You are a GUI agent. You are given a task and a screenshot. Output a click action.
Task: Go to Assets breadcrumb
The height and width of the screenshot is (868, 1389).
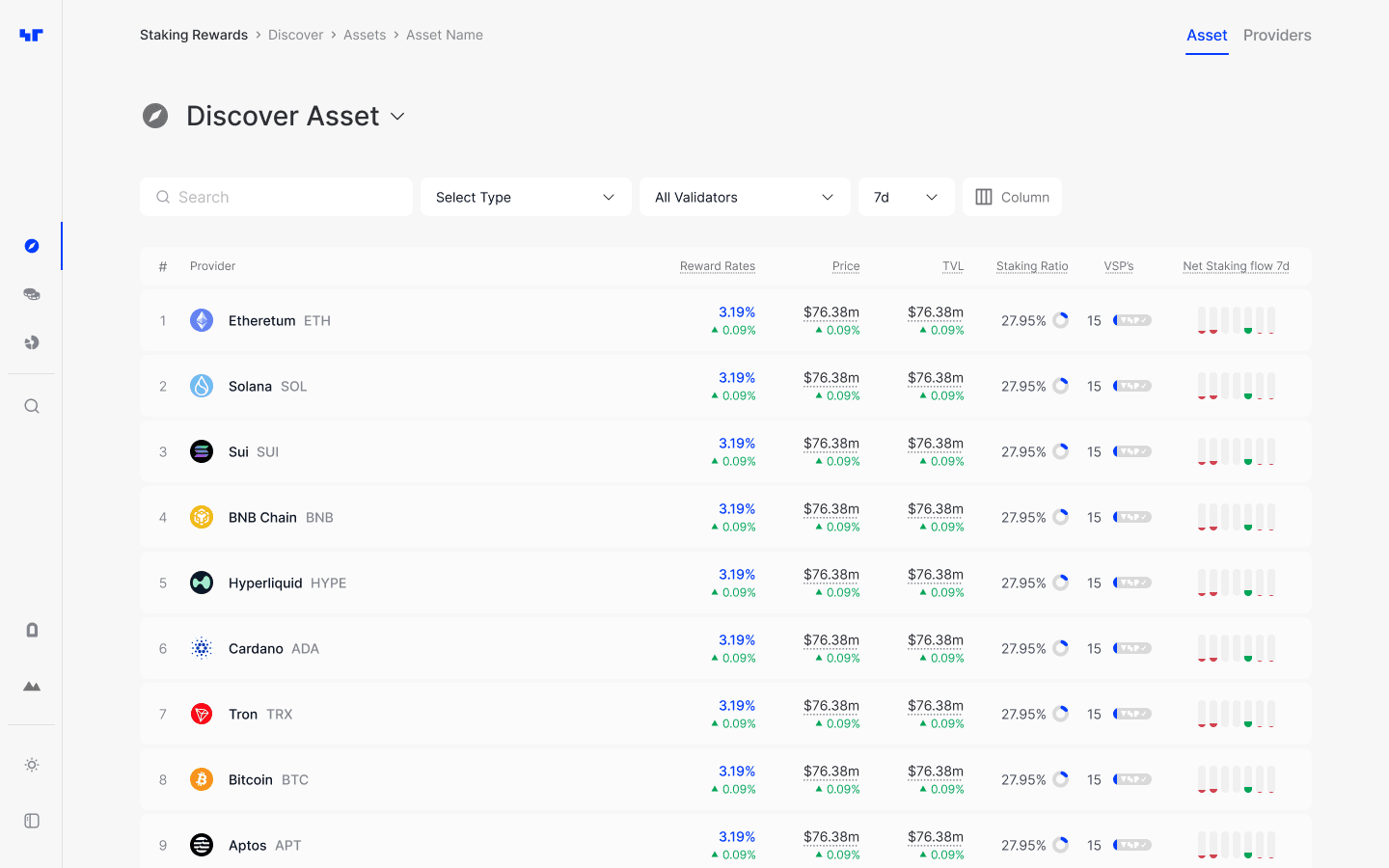pyautogui.click(x=365, y=35)
